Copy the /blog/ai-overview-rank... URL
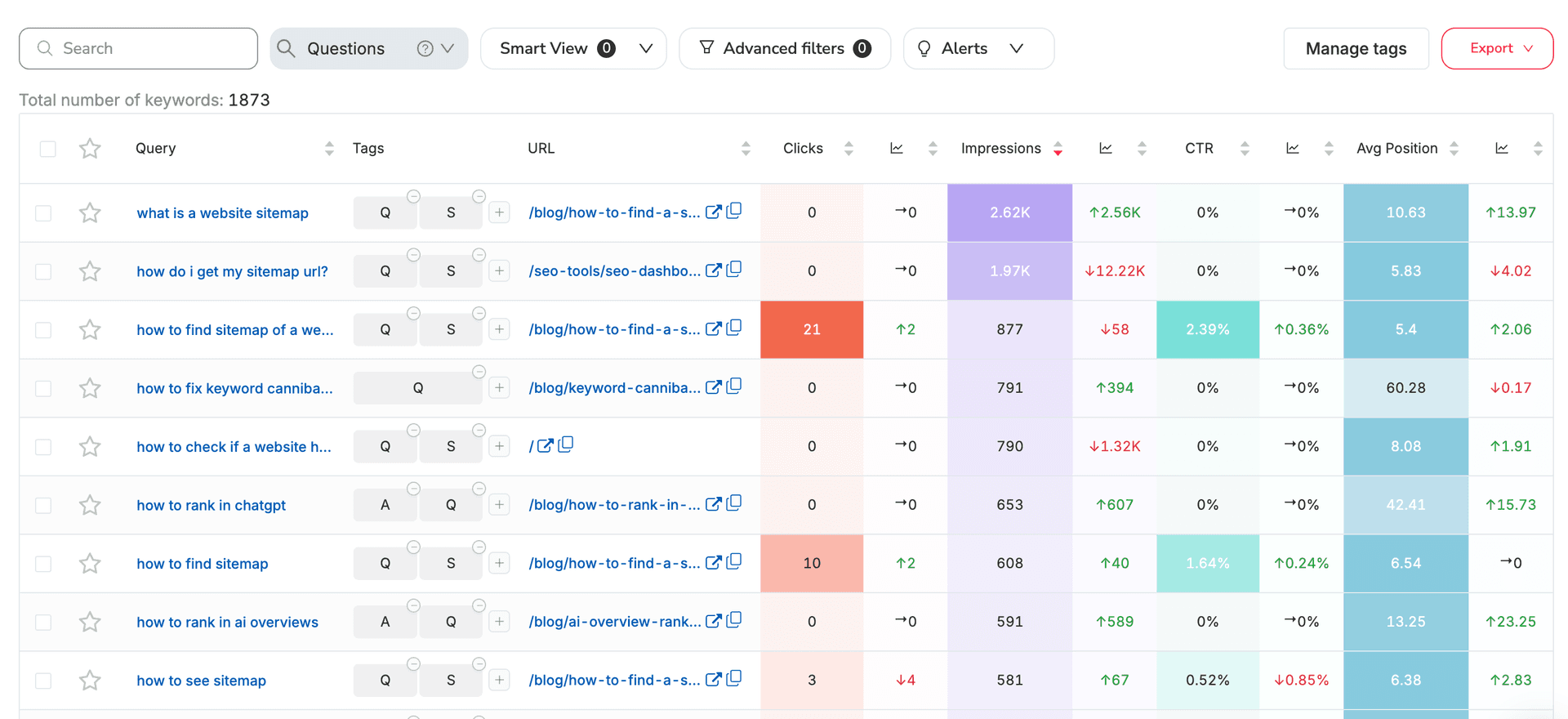Viewport: 1568px width, 719px height. pyautogui.click(x=734, y=620)
